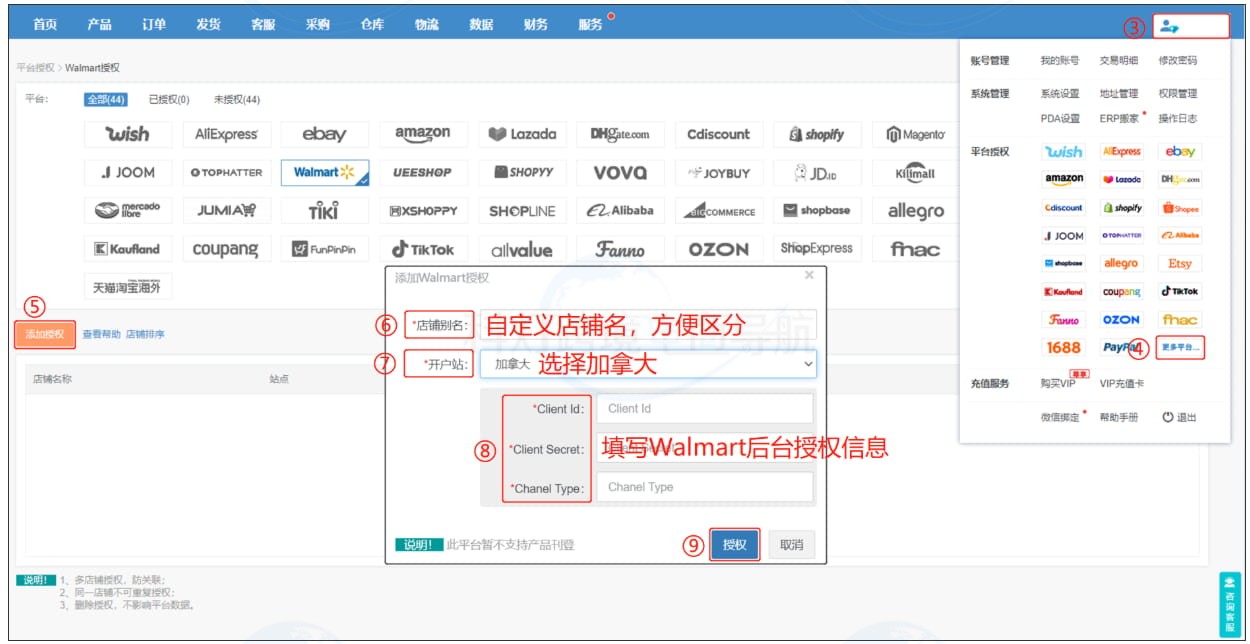Viewport: 1250px width, 644px height.
Task: Open the 订单 menu in the top navigation
Action: (x=154, y=24)
